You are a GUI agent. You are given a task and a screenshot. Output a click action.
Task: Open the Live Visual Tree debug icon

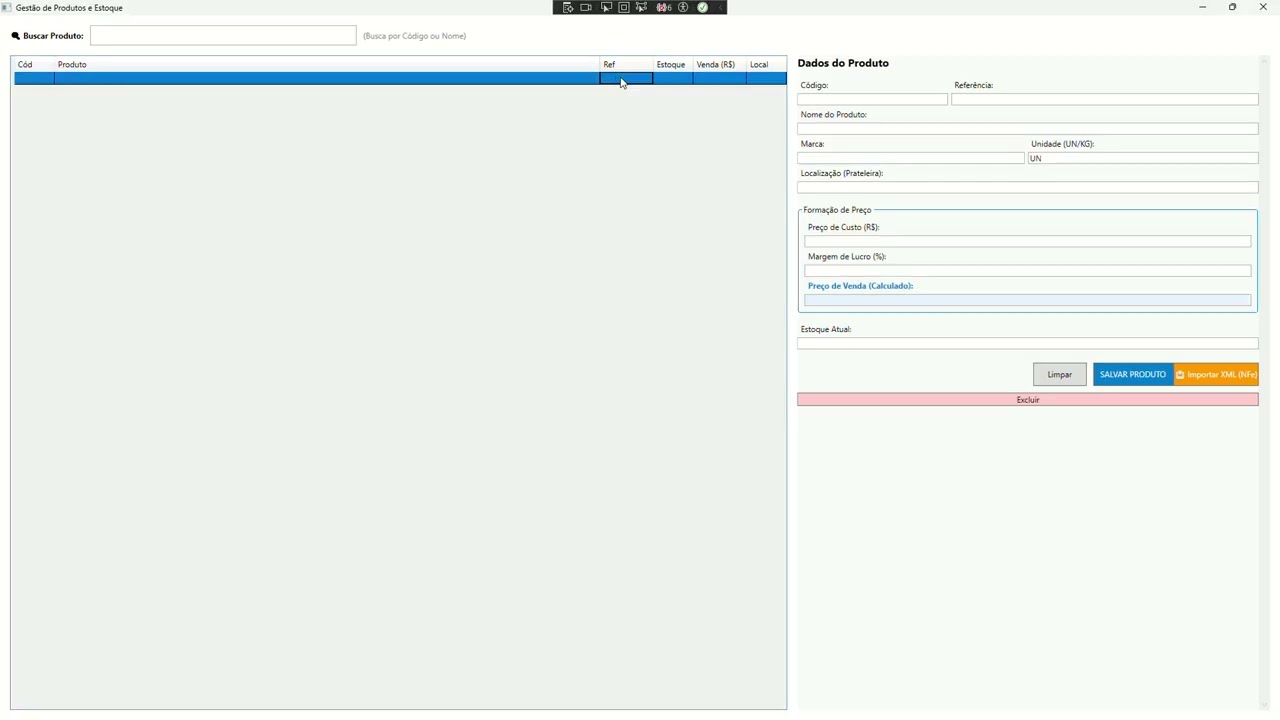(568, 7)
